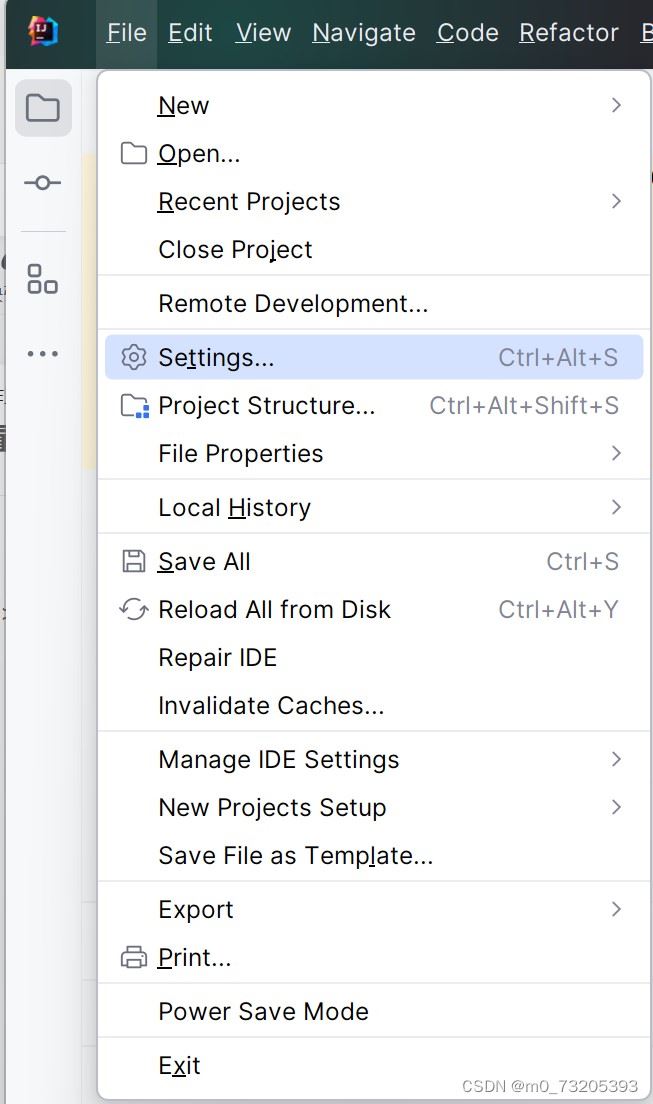Open the Edit menu

[x=190, y=33]
